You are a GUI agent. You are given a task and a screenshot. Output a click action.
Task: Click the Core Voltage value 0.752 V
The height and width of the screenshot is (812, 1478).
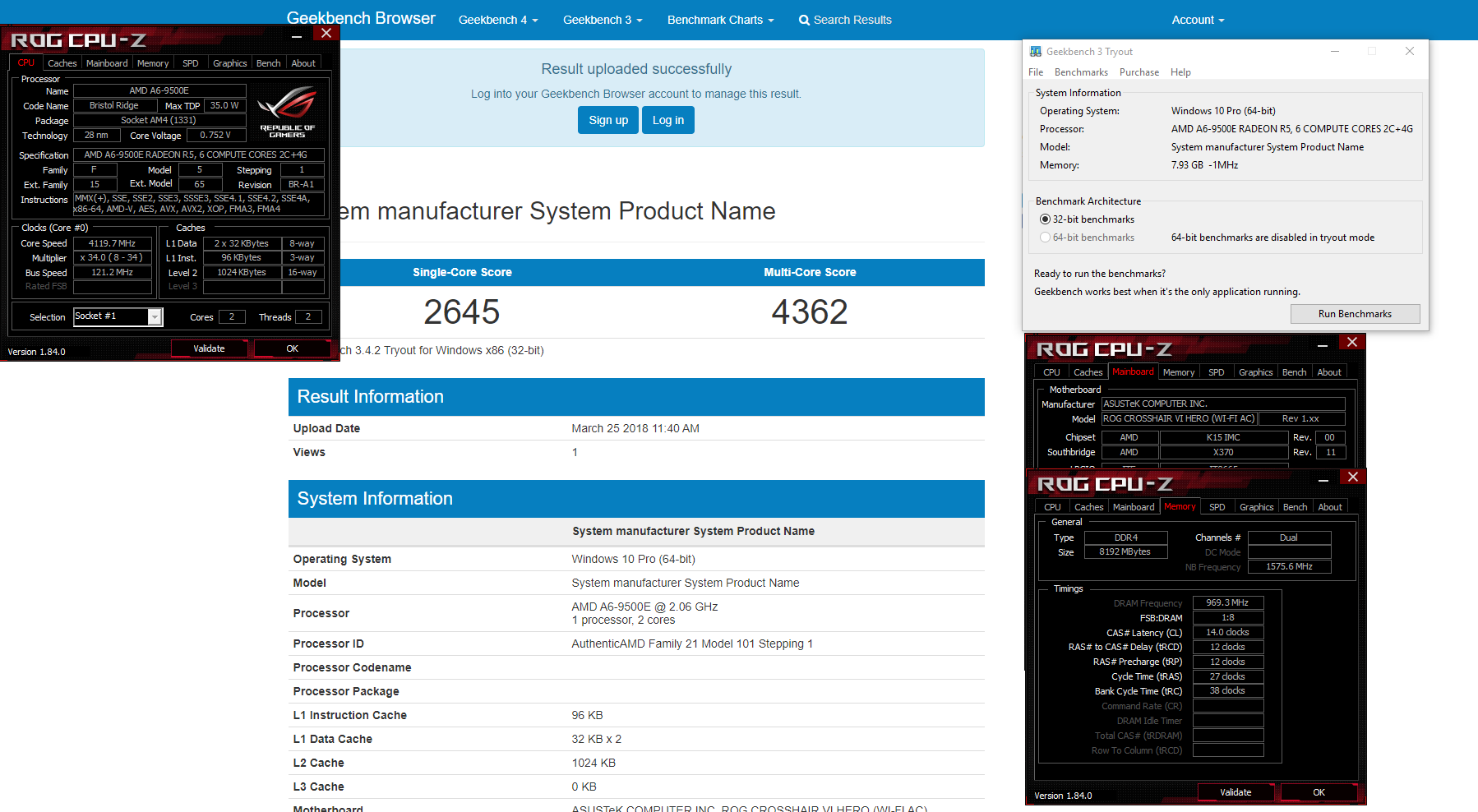tap(215, 135)
